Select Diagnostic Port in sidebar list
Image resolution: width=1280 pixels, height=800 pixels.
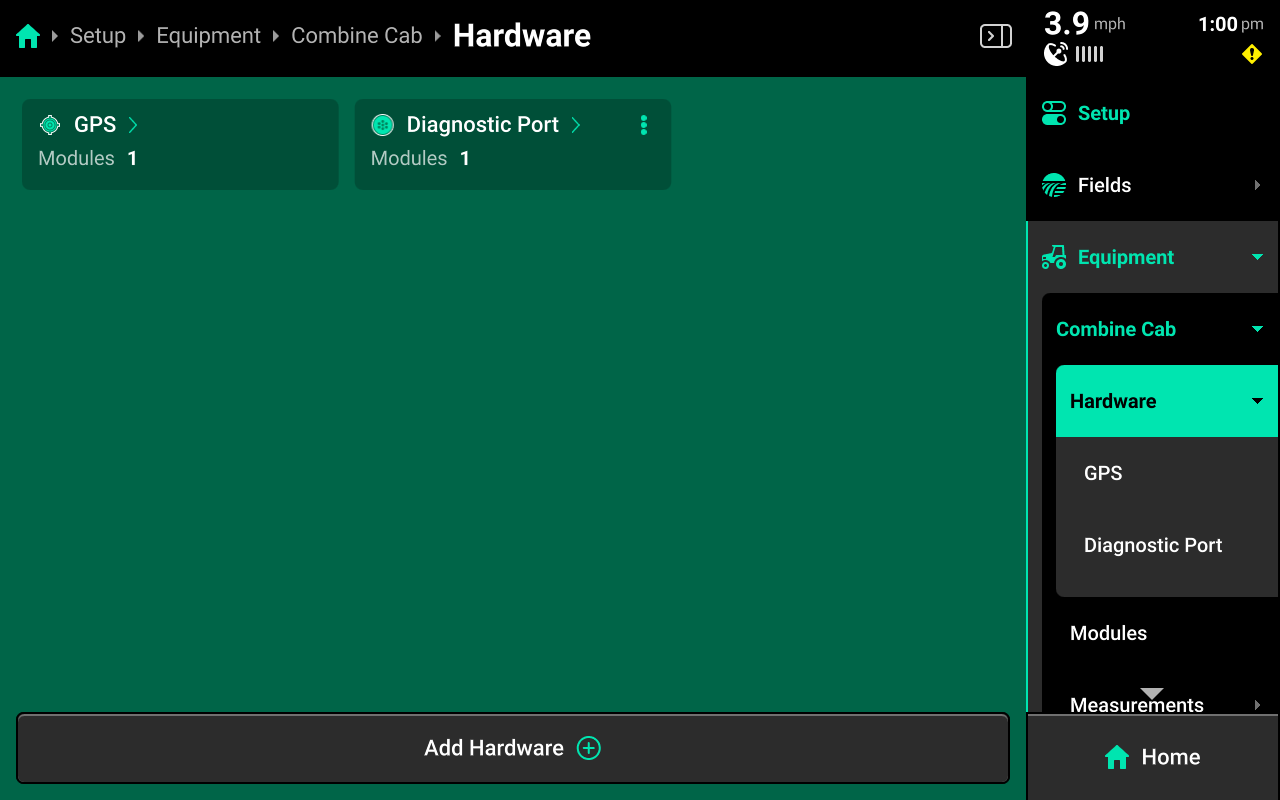point(1153,545)
